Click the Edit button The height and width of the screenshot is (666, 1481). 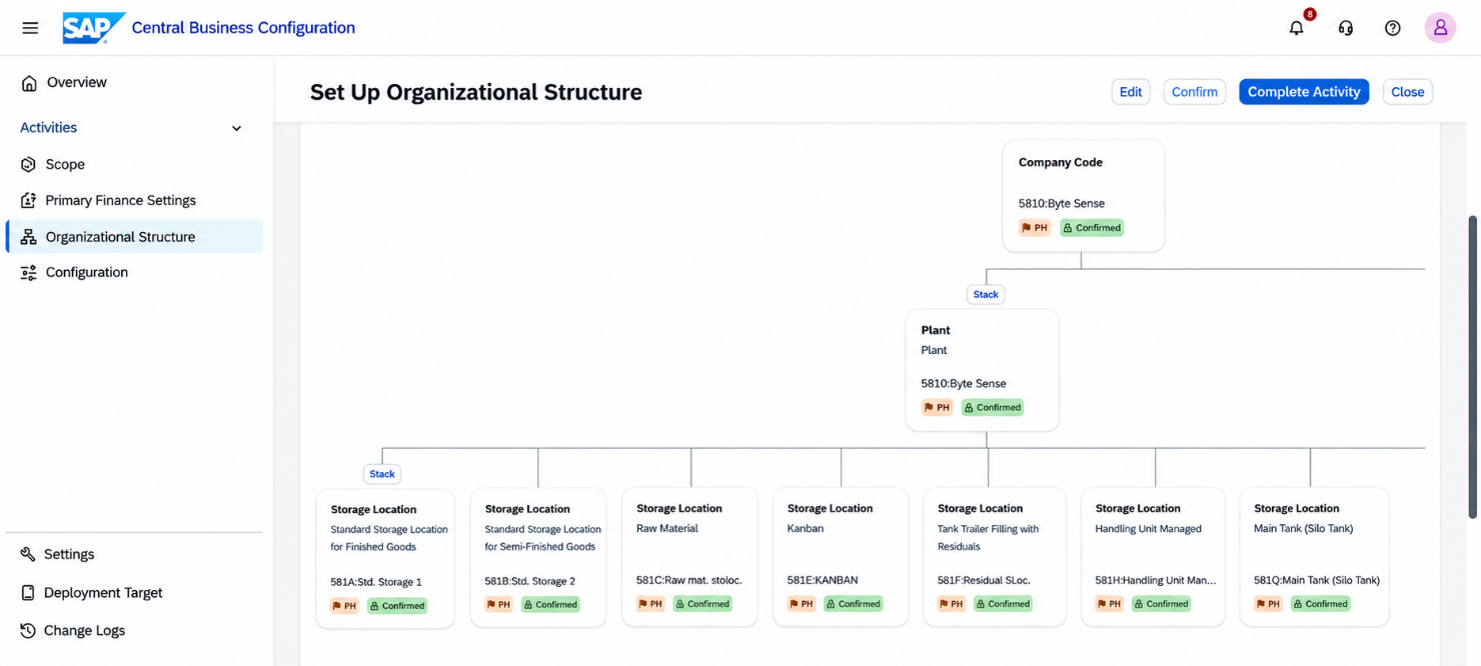pyautogui.click(x=1131, y=92)
